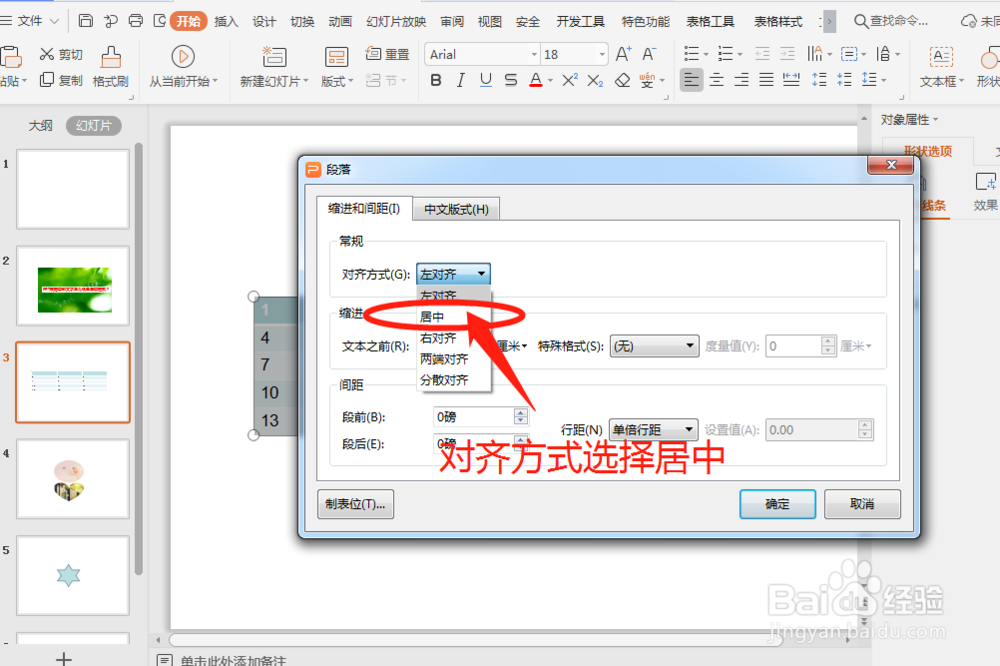Apply bold formatting with the B icon
This screenshot has width=1000, height=666.
click(435, 80)
